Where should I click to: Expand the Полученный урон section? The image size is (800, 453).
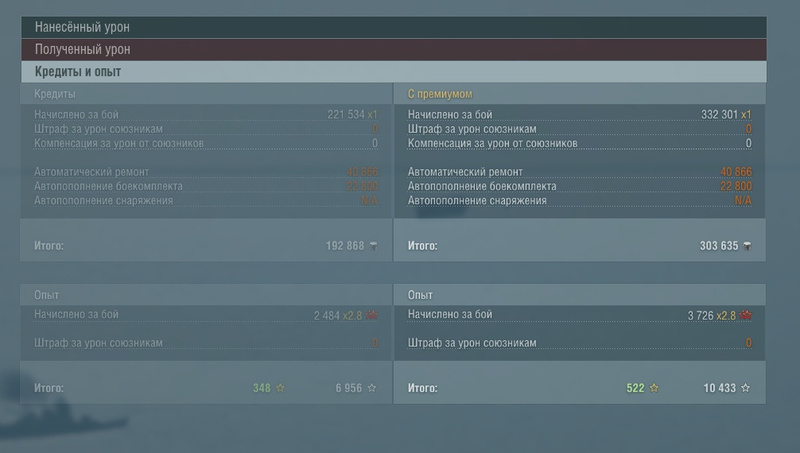[393, 49]
